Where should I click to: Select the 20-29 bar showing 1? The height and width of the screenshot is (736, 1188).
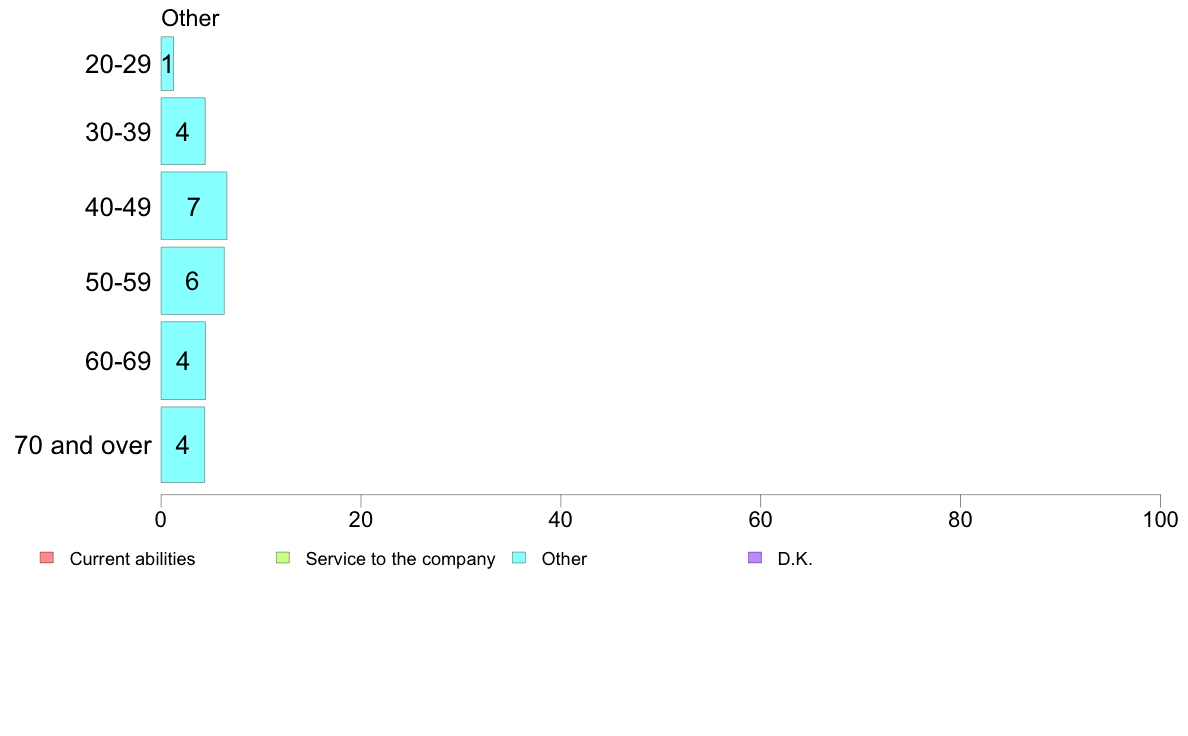tap(167, 64)
